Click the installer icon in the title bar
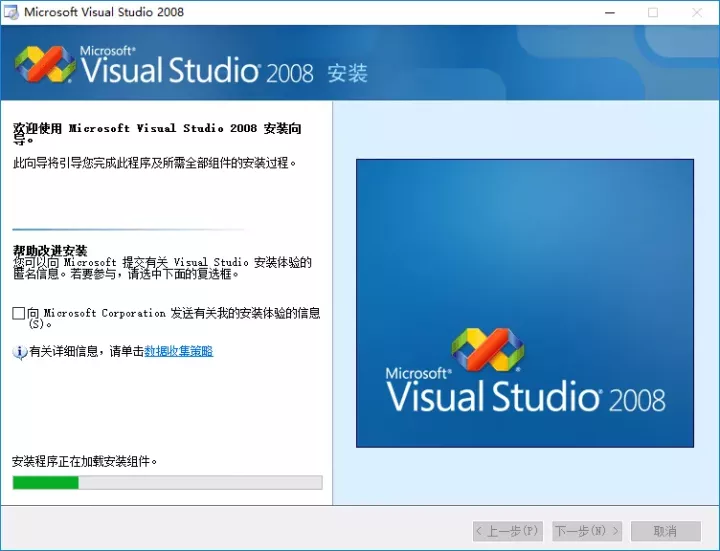720x551 pixels. [11, 12]
